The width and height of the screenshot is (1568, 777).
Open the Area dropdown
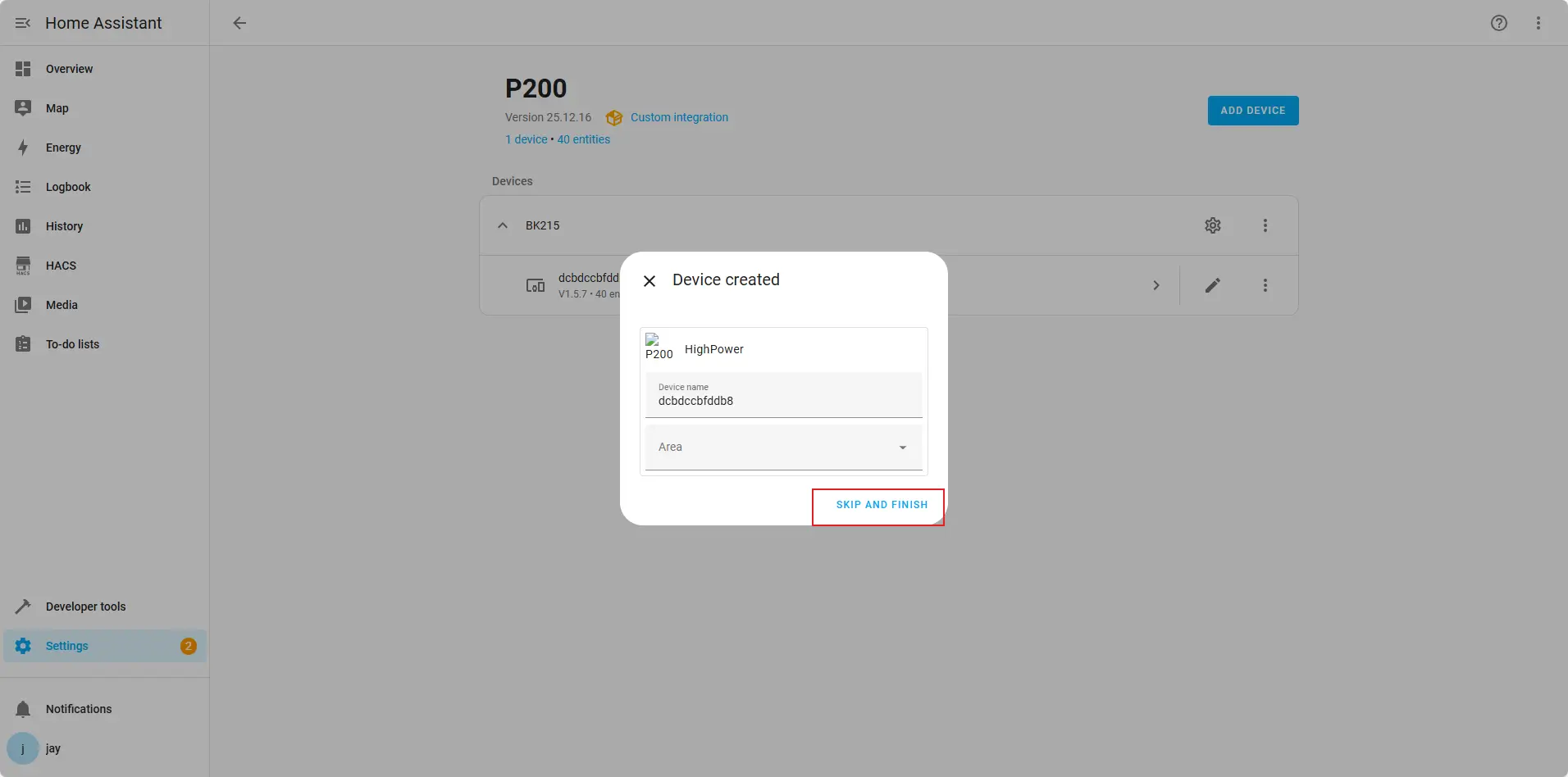[x=783, y=448]
